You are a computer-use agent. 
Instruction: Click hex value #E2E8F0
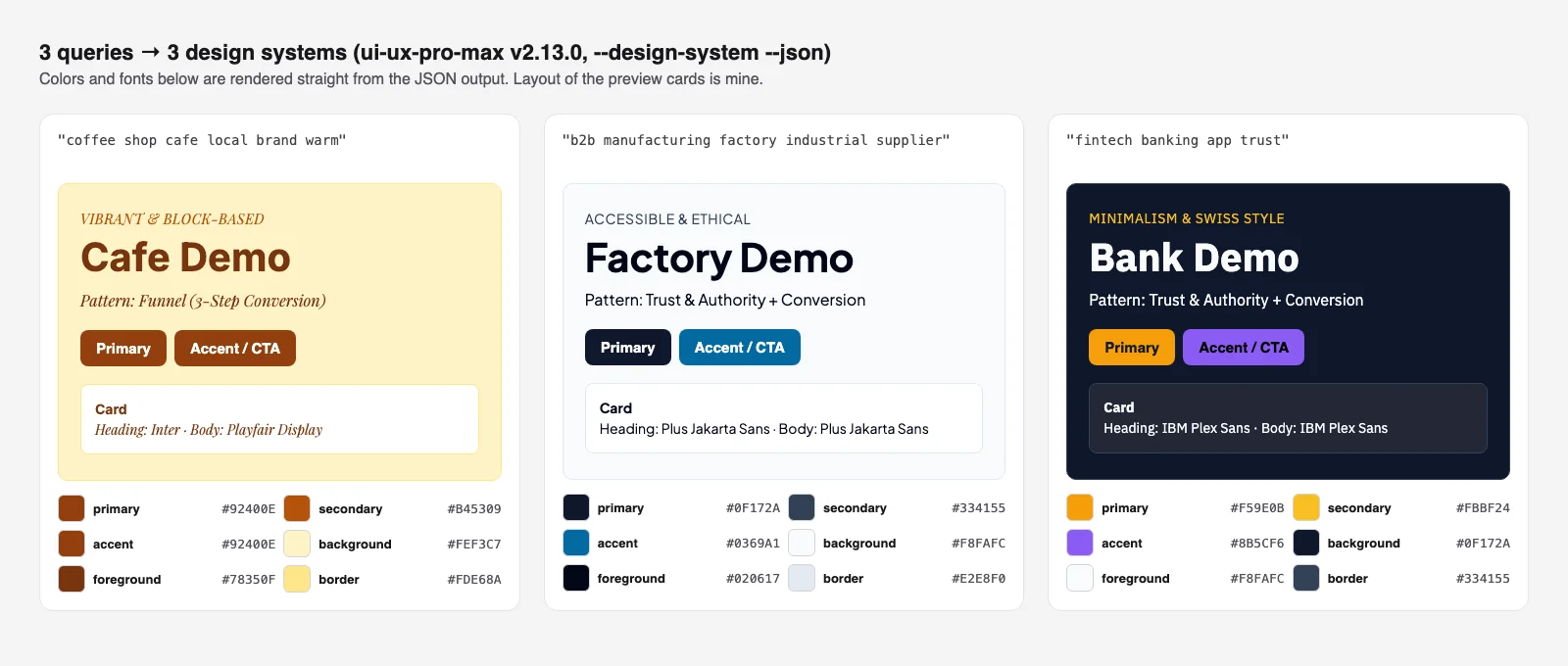click(978, 579)
